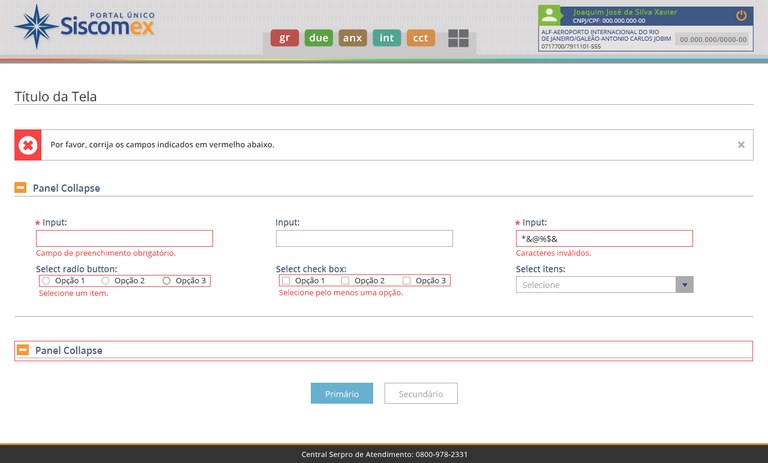Click the input containing invalid characters
768x463 pixels.
coord(604,239)
